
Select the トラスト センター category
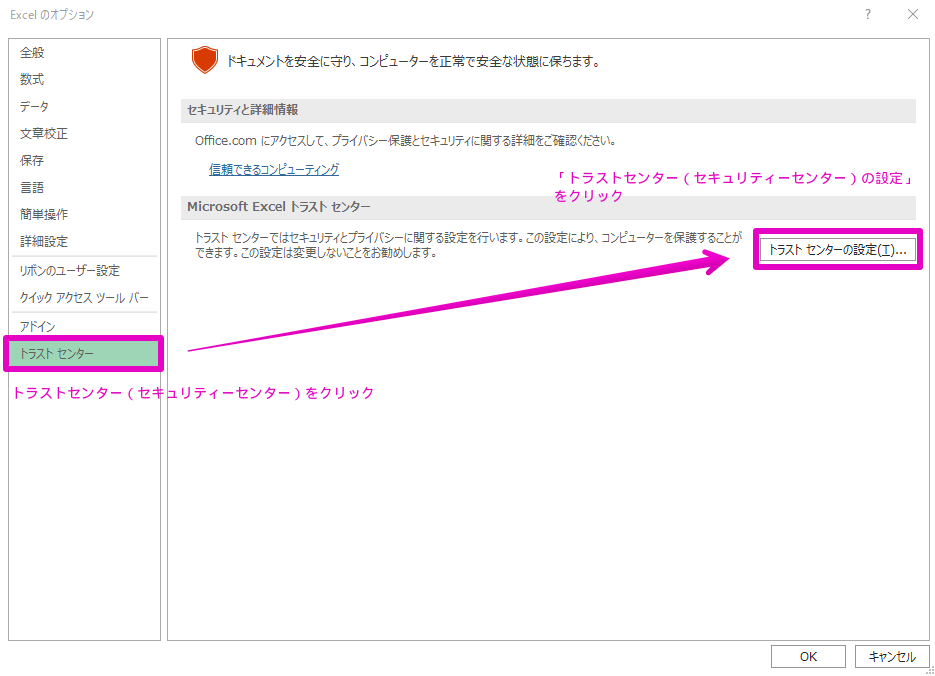click(84, 353)
